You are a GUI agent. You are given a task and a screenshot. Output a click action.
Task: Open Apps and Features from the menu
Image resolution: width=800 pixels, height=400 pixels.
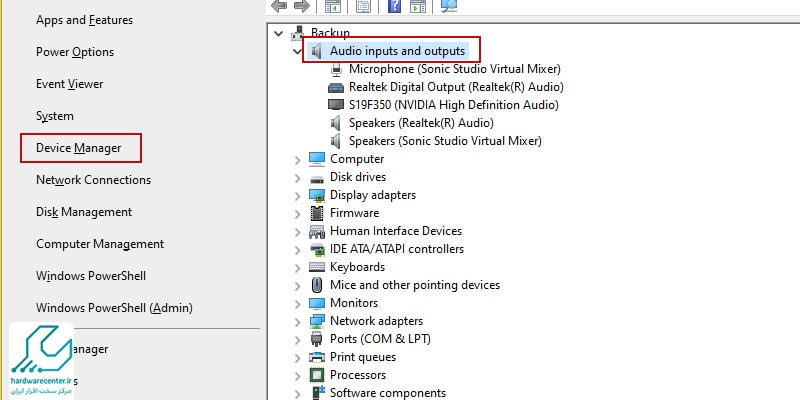pyautogui.click(x=84, y=20)
